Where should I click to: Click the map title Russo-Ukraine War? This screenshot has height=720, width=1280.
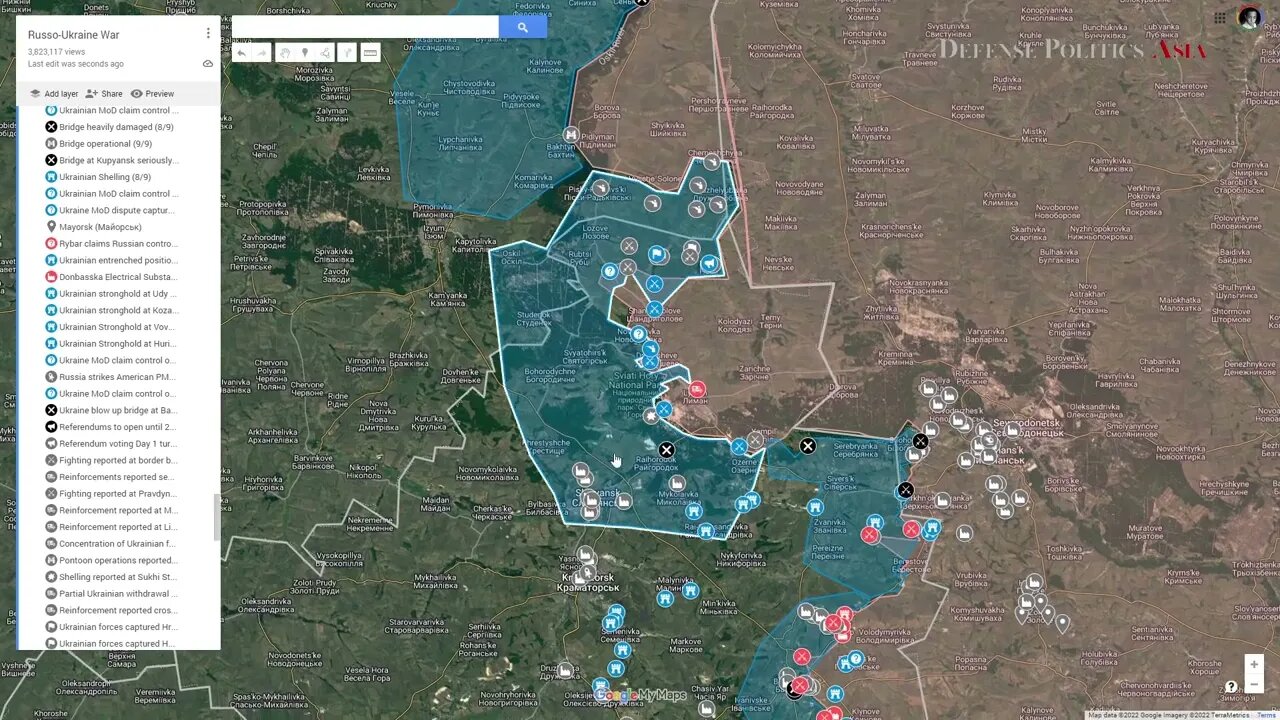(73, 35)
